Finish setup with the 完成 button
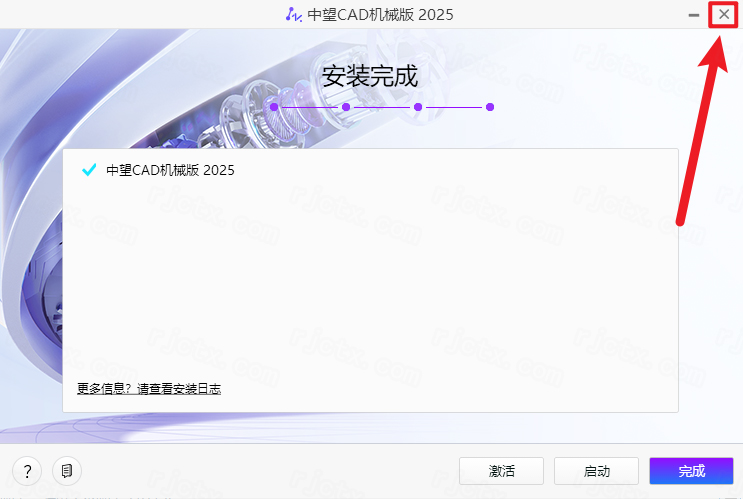 point(691,471)
